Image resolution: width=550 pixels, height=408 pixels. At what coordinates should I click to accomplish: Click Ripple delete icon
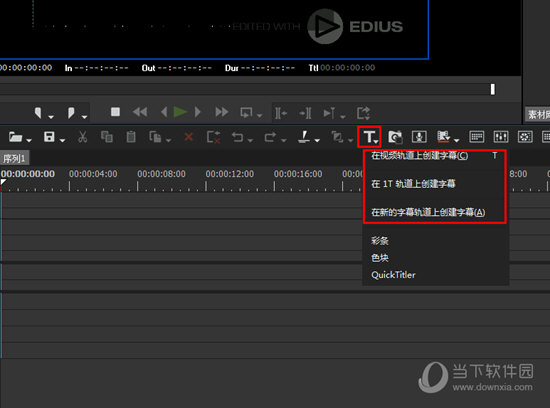(214, 137)
